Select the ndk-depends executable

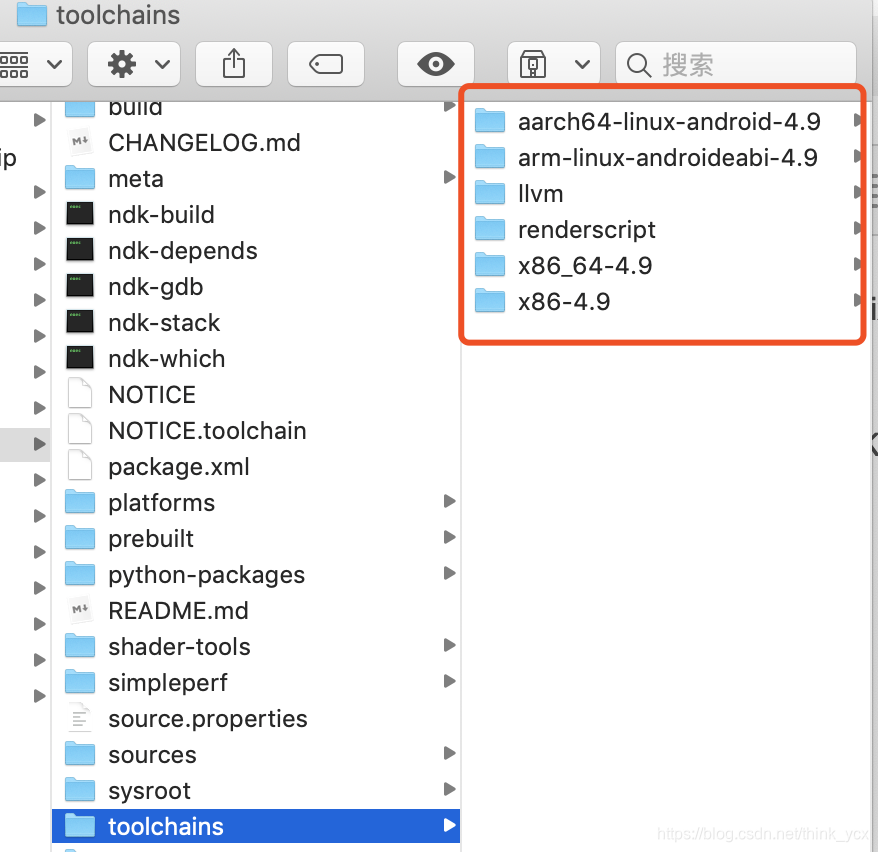256,250
